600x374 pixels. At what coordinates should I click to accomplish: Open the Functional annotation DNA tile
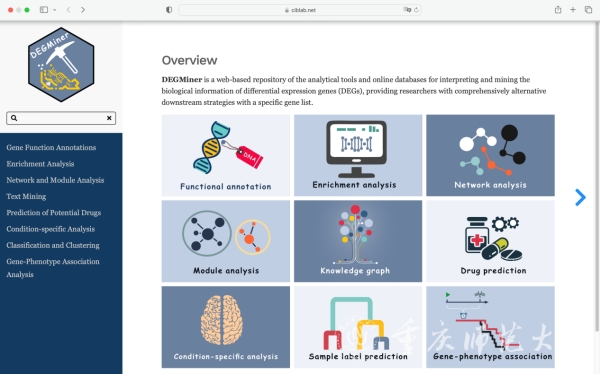pyautogui.click(x=225, y=155)
